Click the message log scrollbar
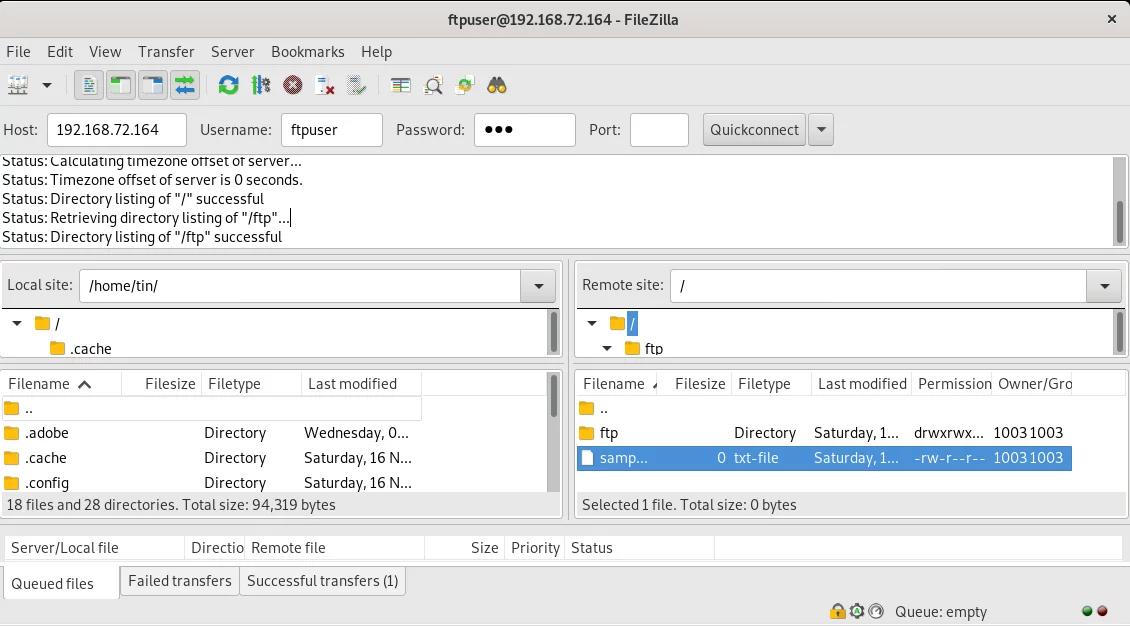The height and width of the screenshot is (626, 1130). (1119, 202)
